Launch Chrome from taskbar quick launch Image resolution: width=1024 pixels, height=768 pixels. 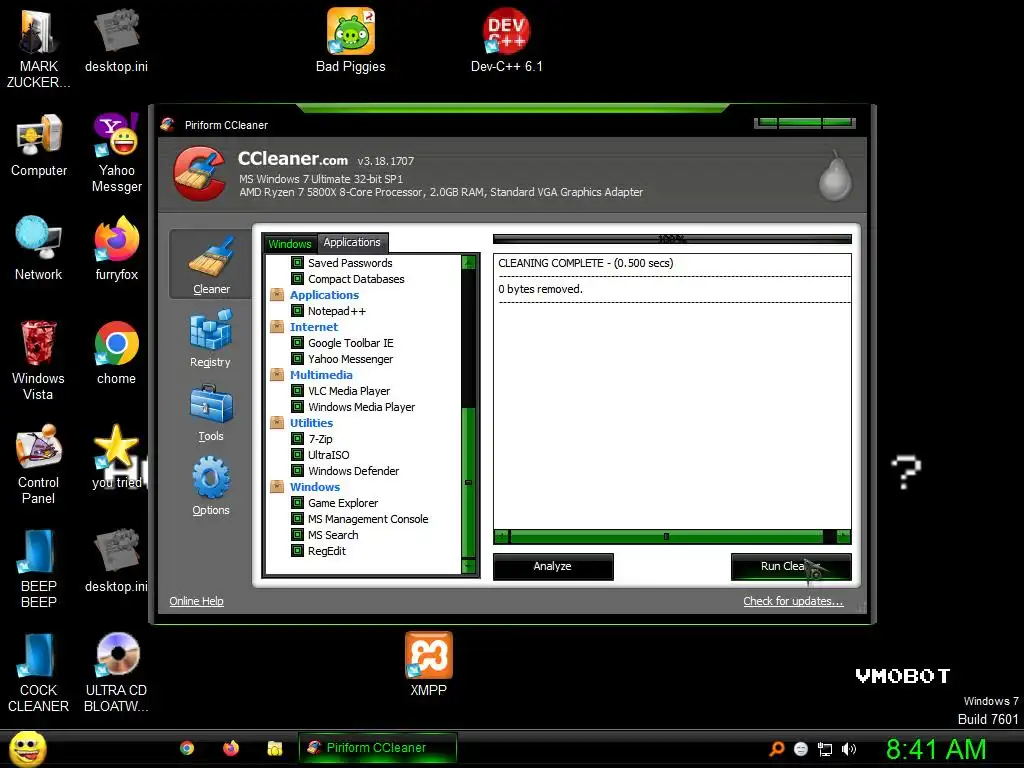coord(187,748)
